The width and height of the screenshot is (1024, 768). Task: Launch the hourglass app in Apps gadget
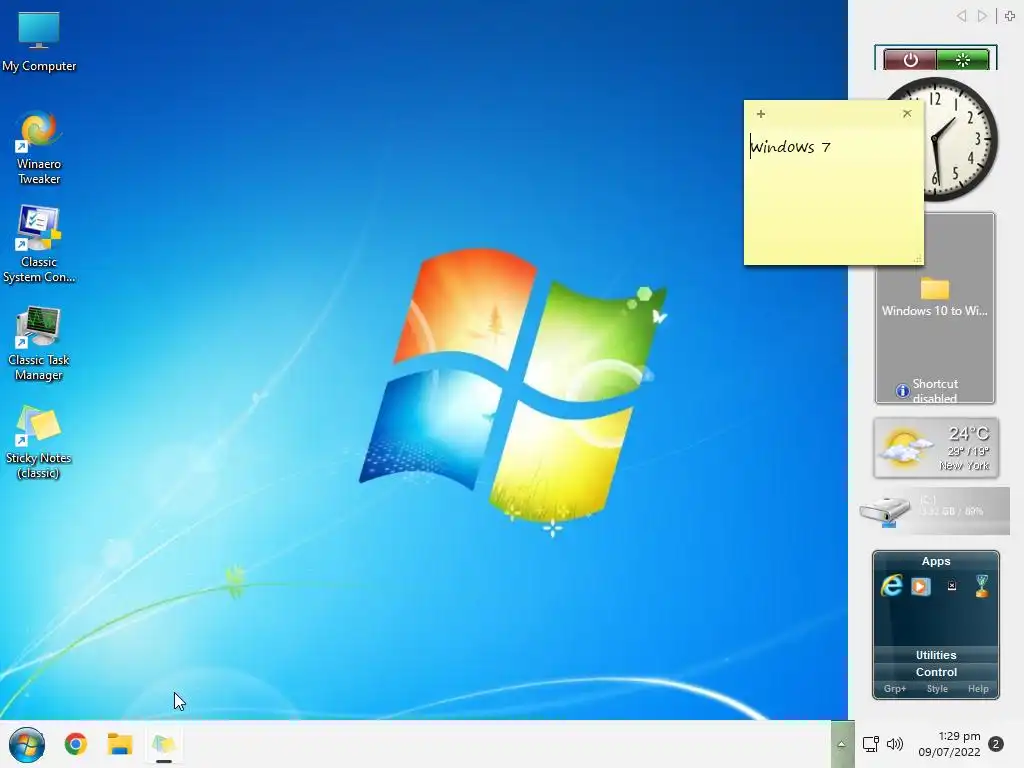pyautogui.click(x=982, y=586)
